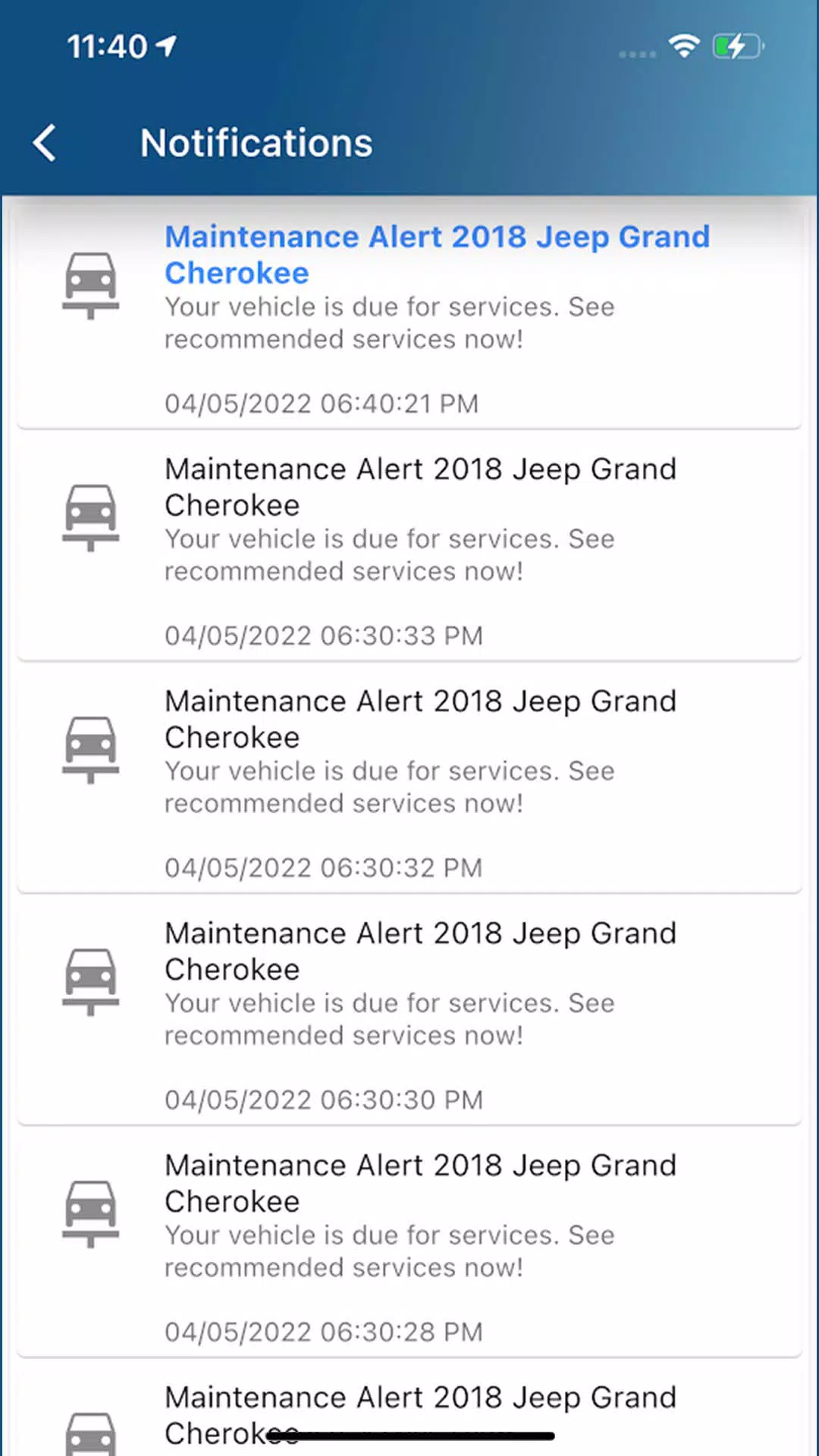Tap the car icon on the 06:30:32 PM alert
This screenshot has height=1456, width=819.
coord(90,749)
